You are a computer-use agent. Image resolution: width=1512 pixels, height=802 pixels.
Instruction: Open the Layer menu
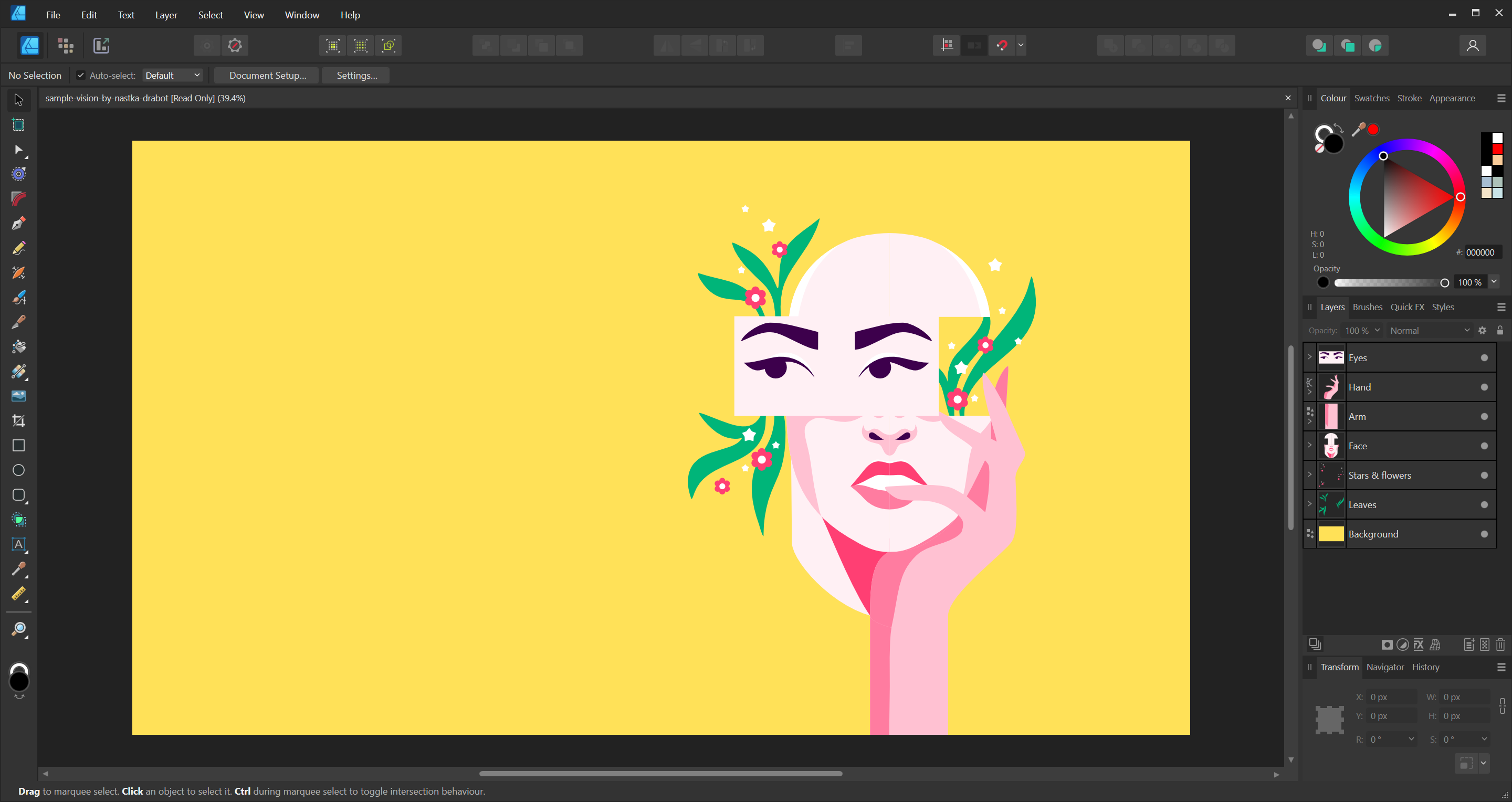point(166,15)
